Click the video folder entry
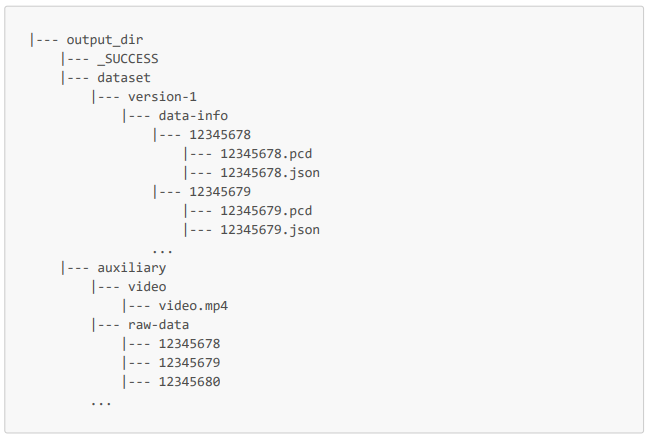This screenshot has height=437, width=650. point(147,287)
